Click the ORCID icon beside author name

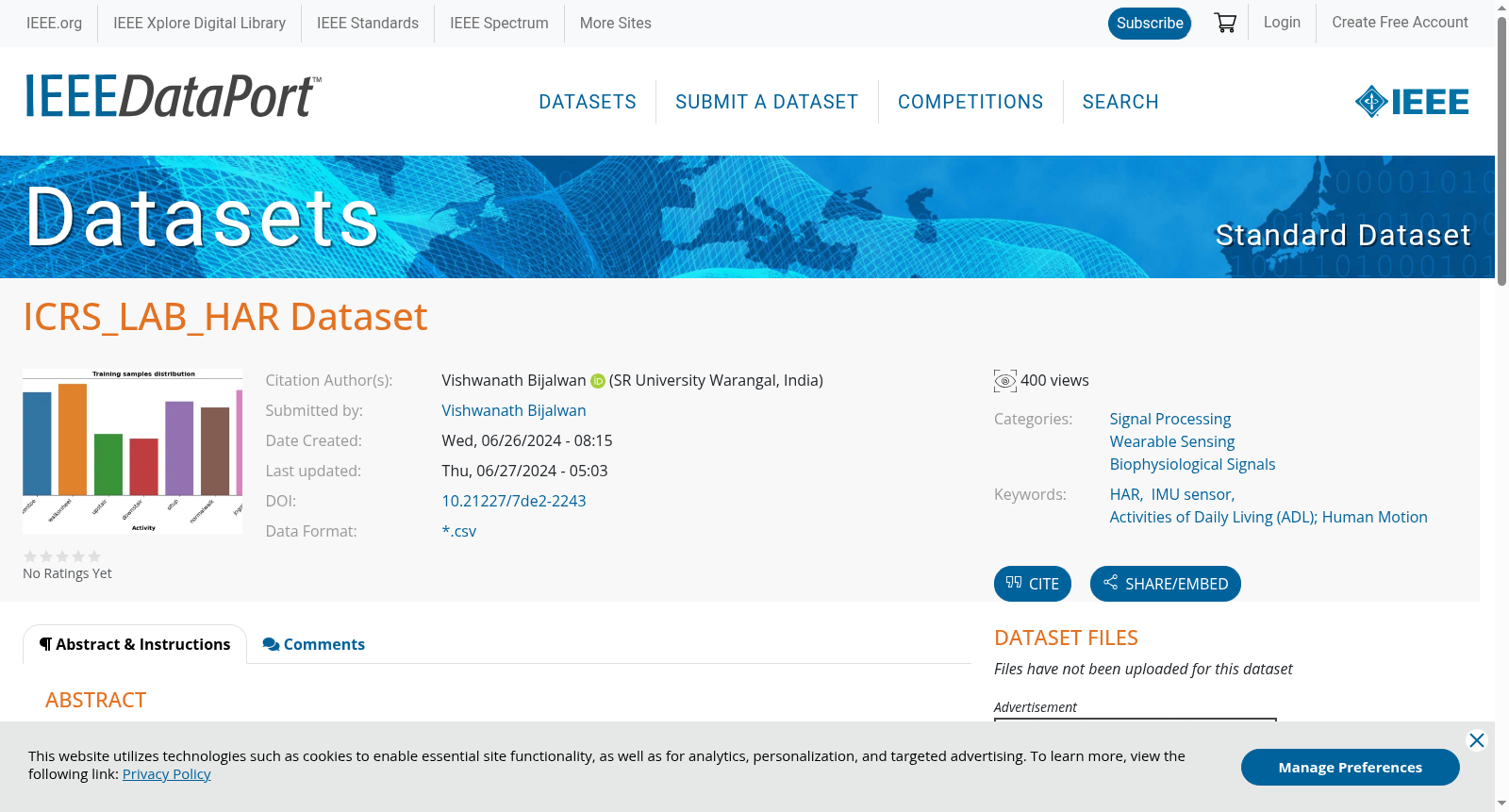[598, 381]
